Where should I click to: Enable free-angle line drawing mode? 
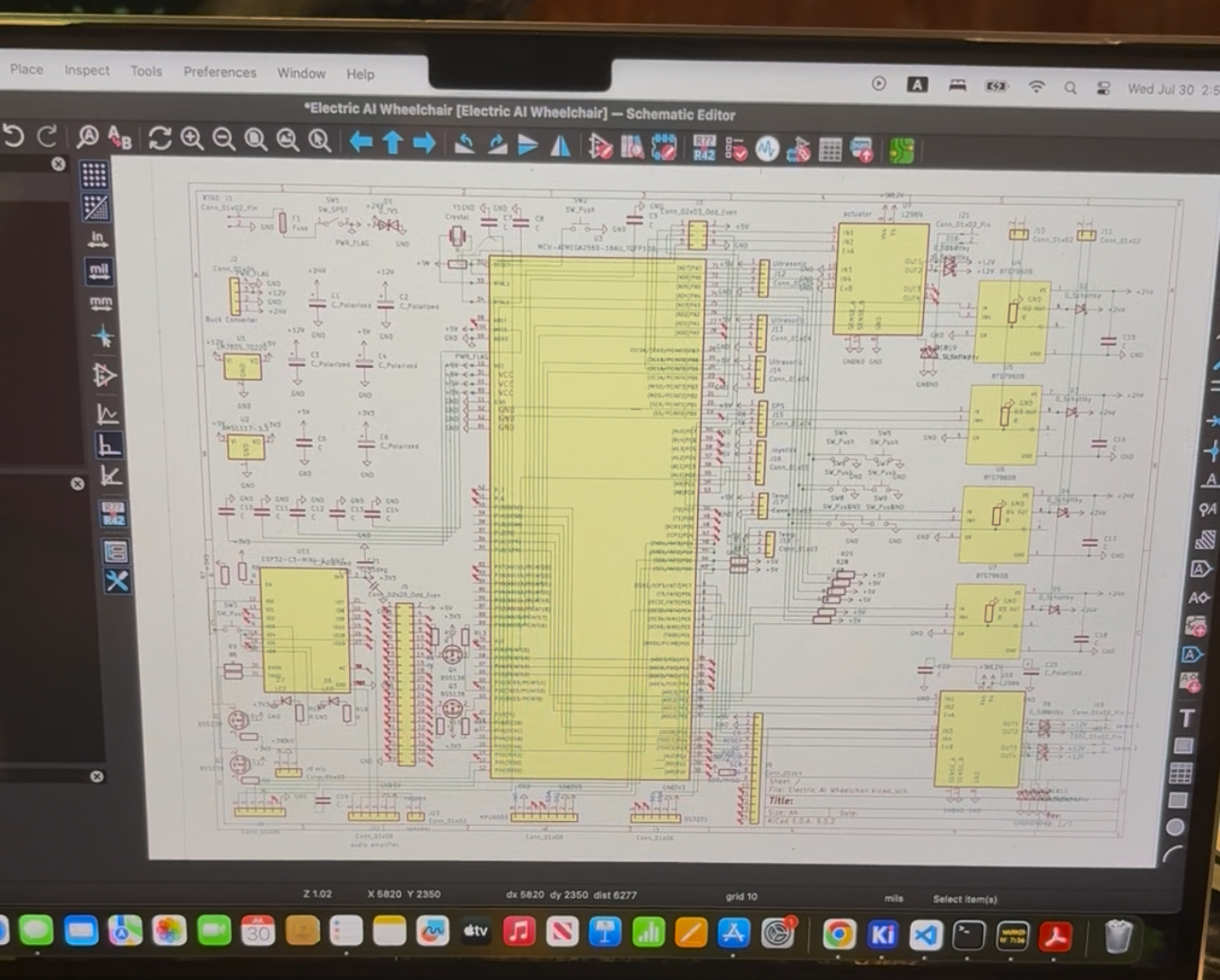coord(107,413)
